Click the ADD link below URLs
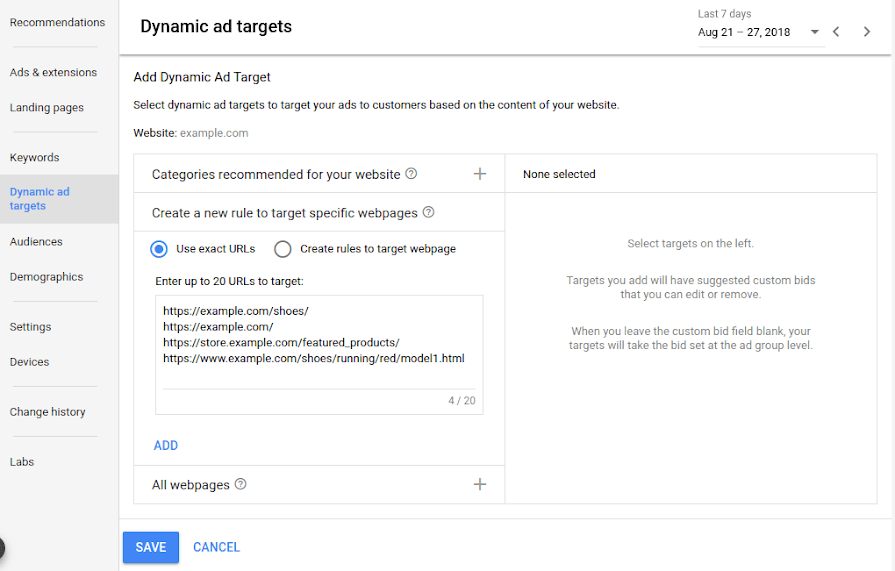Screen dimensions: 895x571 pyautogui.click(x=166, y=445)
